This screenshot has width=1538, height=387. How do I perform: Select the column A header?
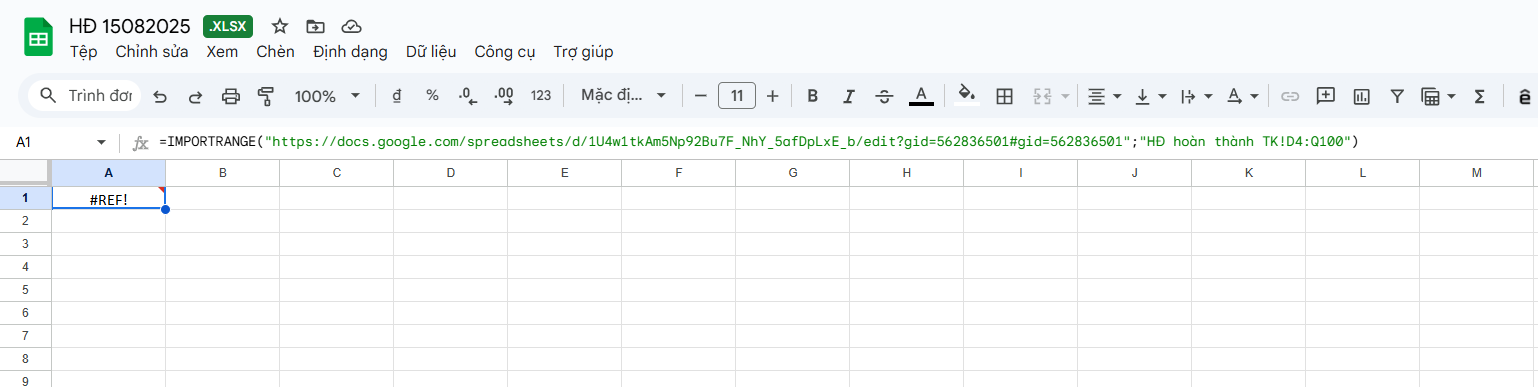(x=109, y=173)
